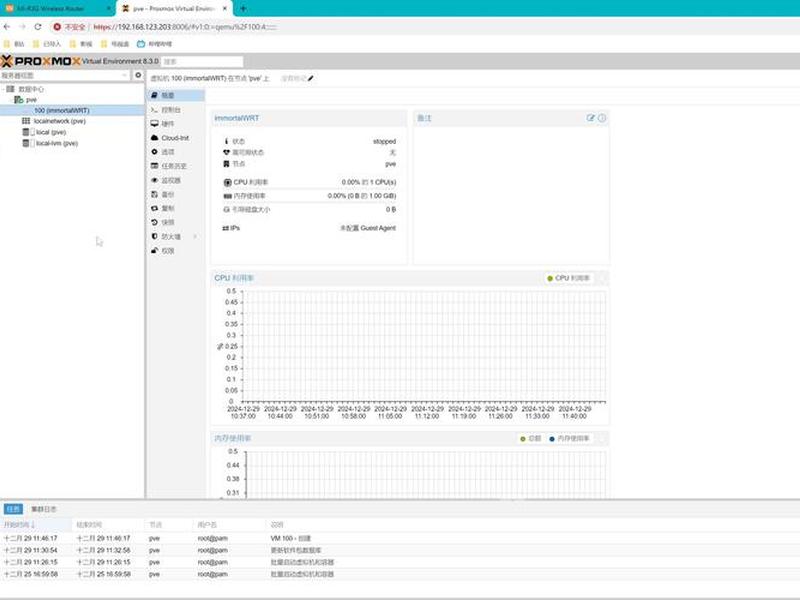This screenshot has height=600, width=800.
Task: Click the Proxmox logo
Action: coord(41,61)
